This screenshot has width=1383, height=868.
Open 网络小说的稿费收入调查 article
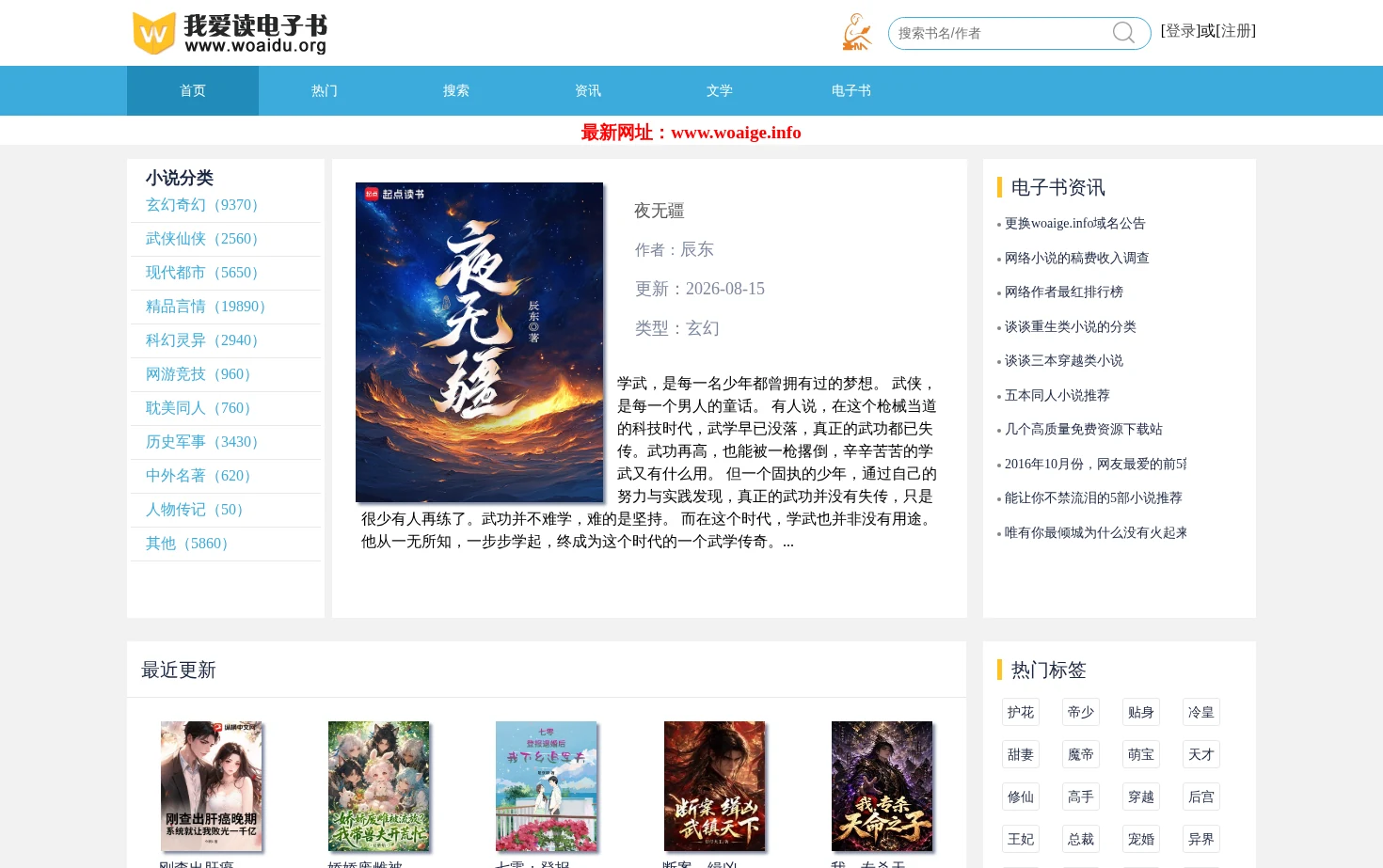pos(1076,258)
